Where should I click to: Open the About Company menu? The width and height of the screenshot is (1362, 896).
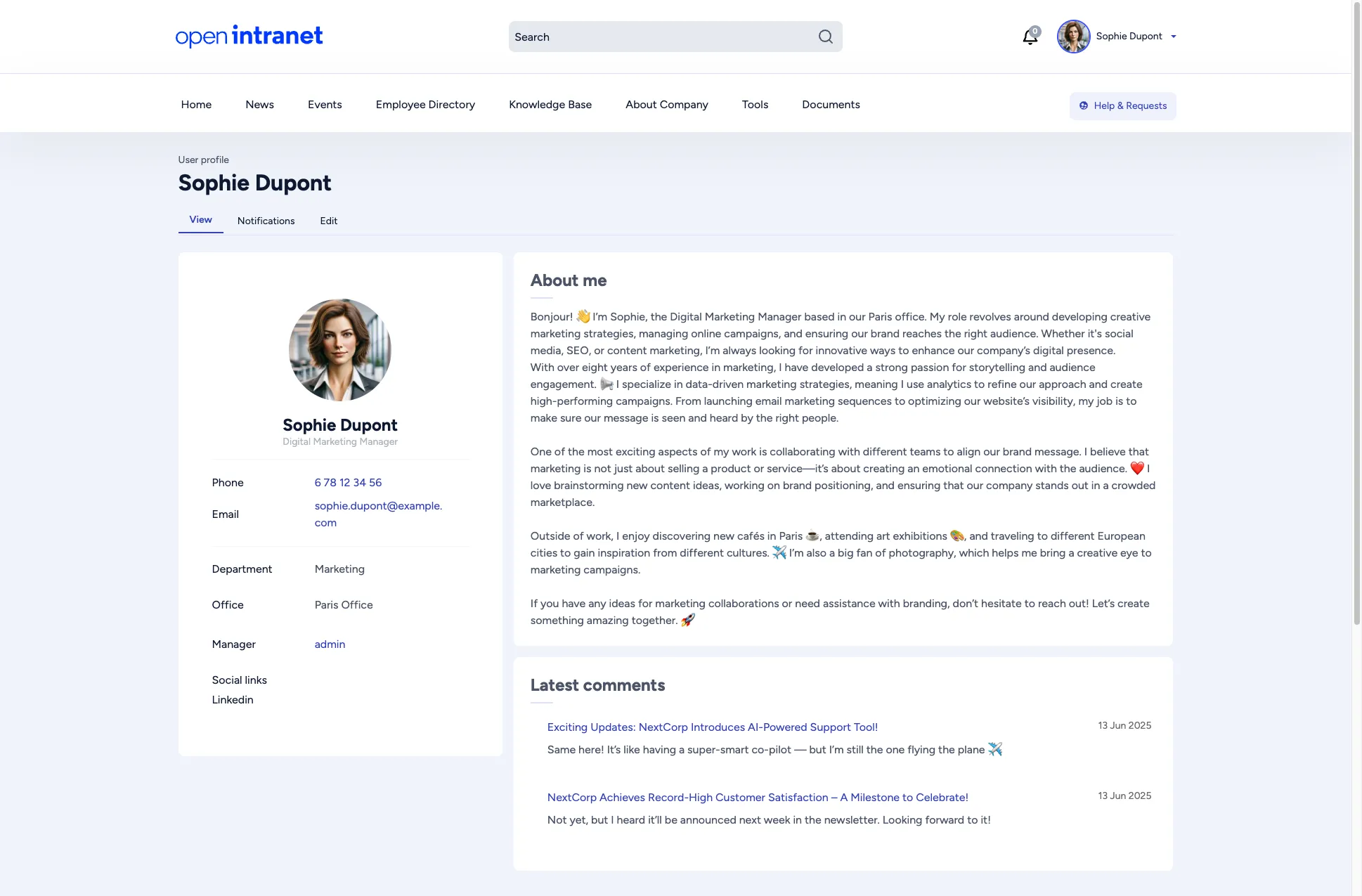667,104
